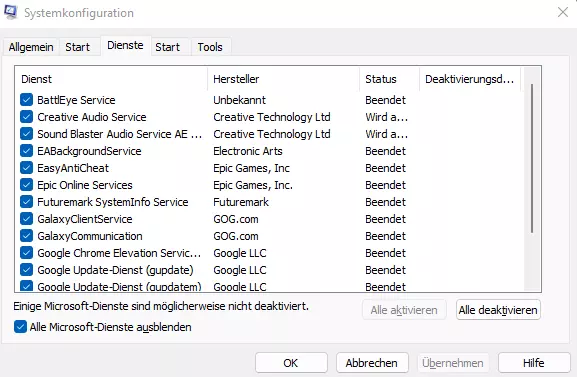Confirm with the OK button
This screenshot has width=577, height=377.
tap(291, 363)
